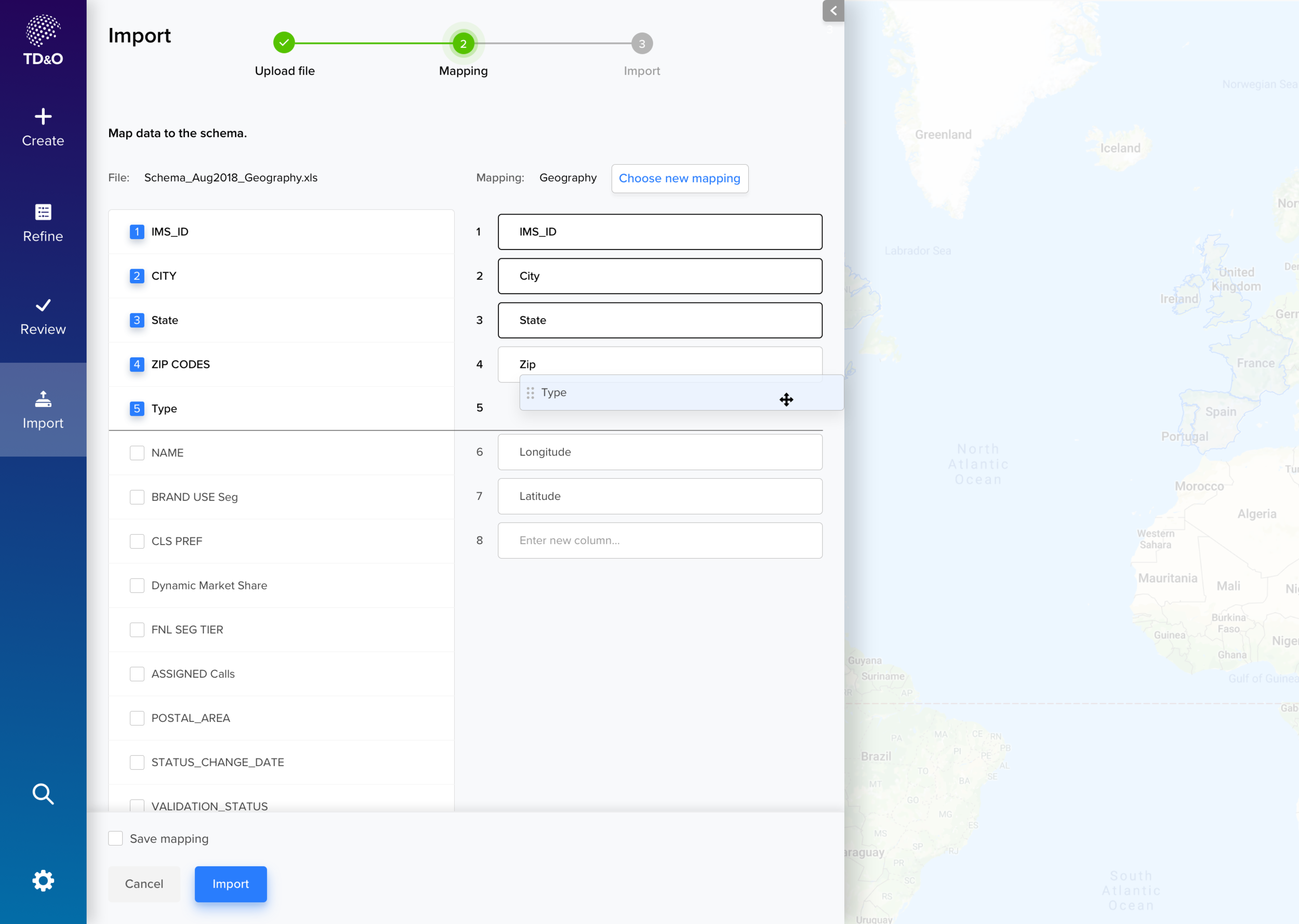Open the Create plus icon
The width and height of the screenshot is (1299, 924).
pos(43,116)
